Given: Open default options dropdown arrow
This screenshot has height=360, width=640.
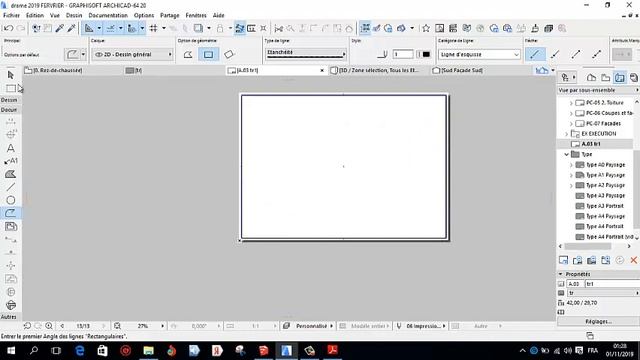Looking at the screenshot, I should [83, 54].
